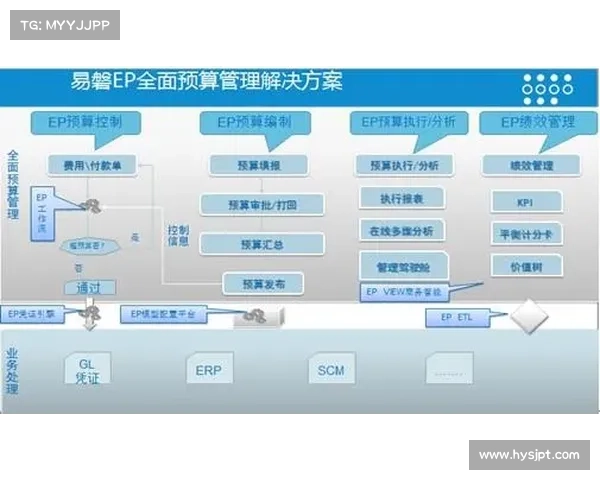Click the 平衡计分卡 box

point(527,234)
